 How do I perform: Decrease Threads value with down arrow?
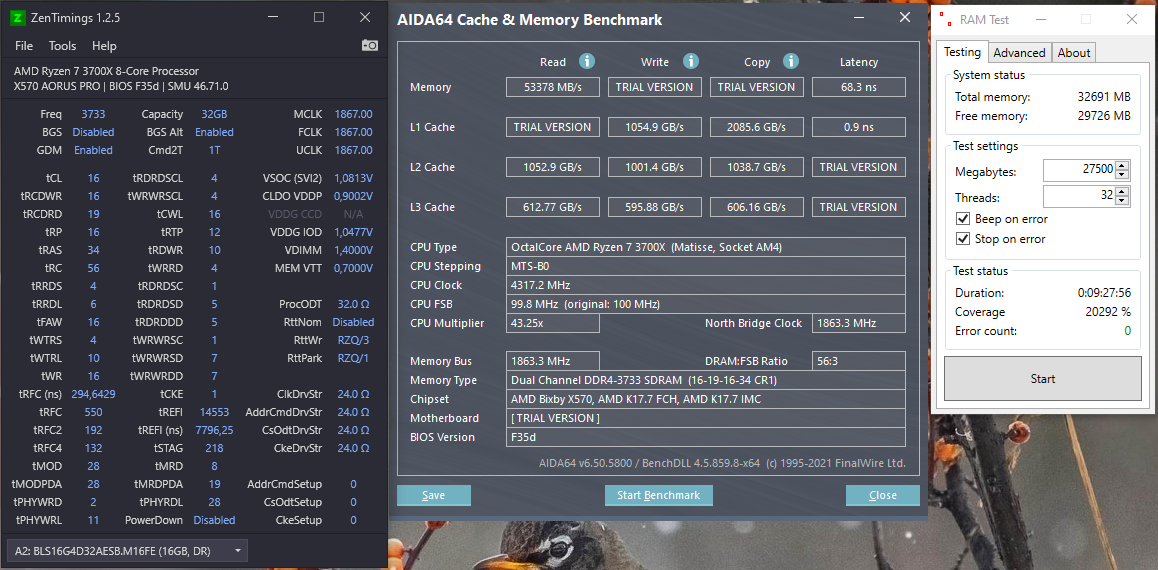point(1122,201)
